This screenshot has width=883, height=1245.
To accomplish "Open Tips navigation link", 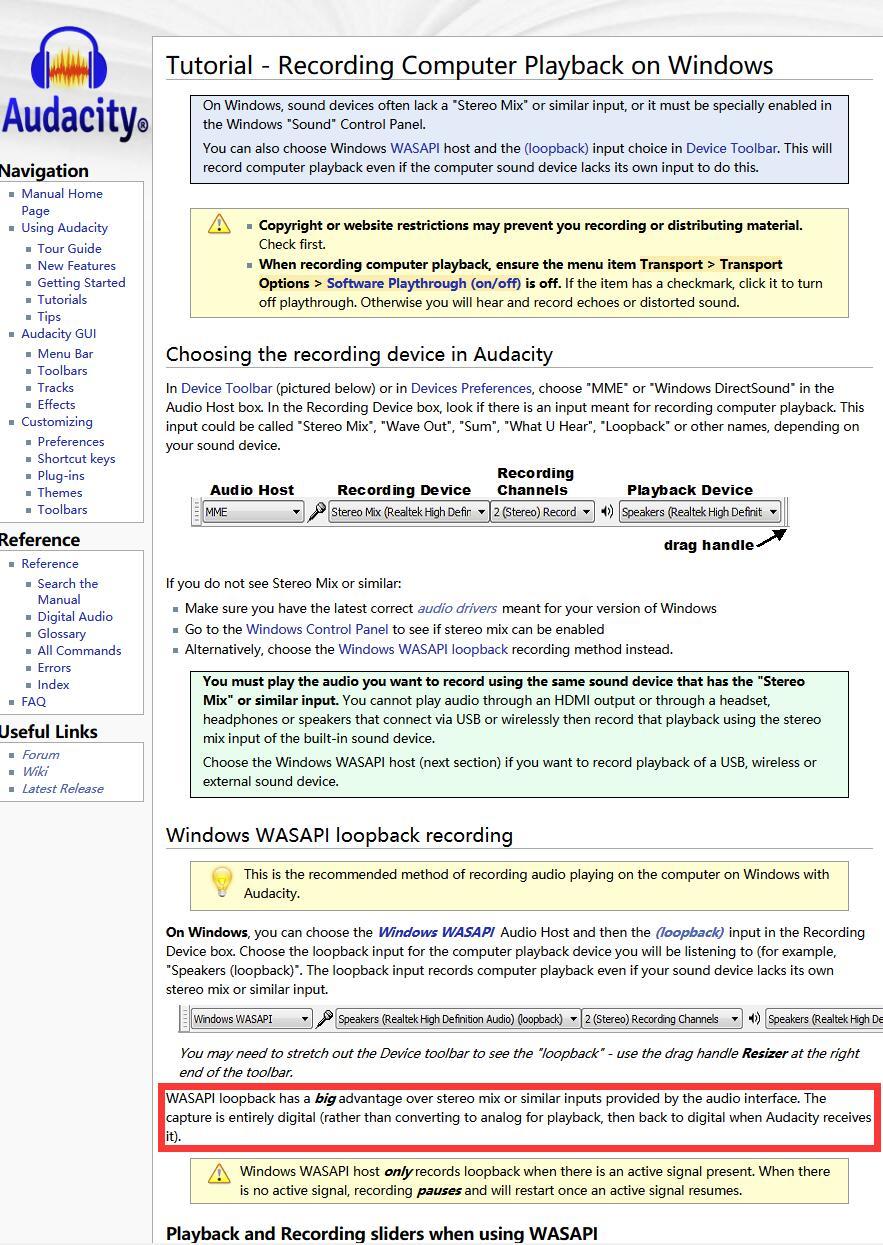I will click(x=49, y=317).
